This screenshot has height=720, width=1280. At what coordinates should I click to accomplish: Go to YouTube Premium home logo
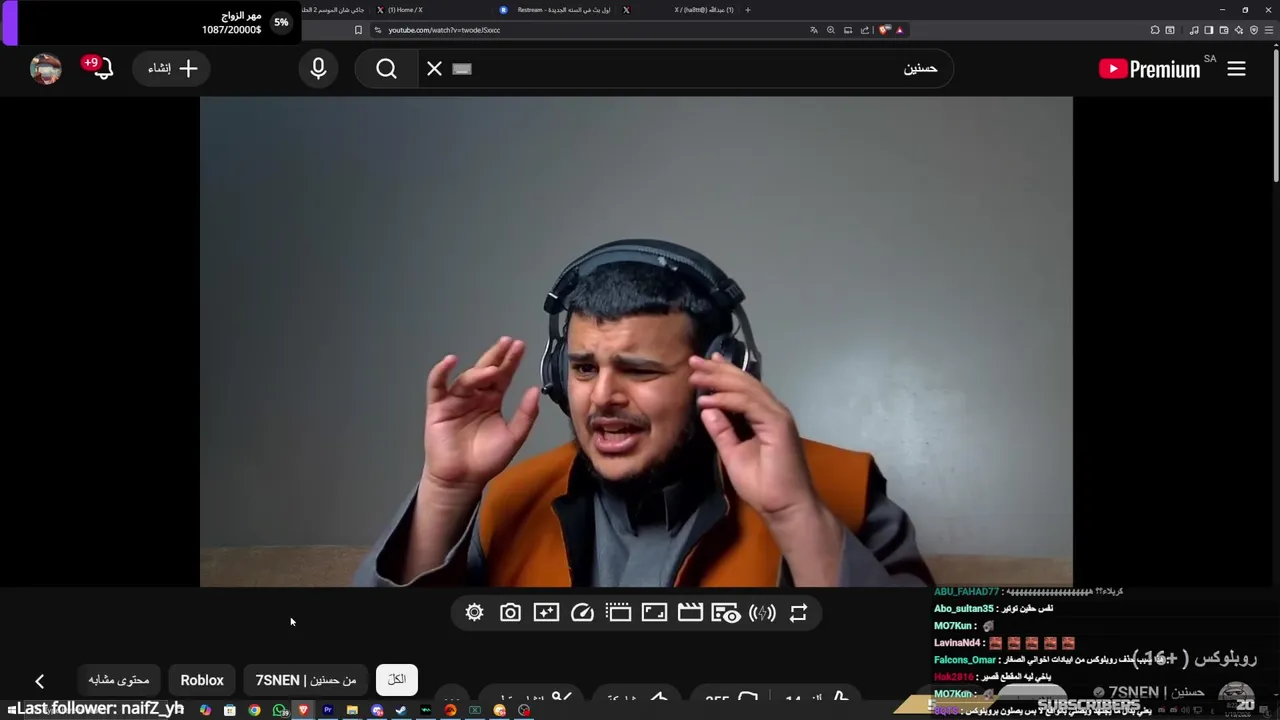[x=1150, y=69]
